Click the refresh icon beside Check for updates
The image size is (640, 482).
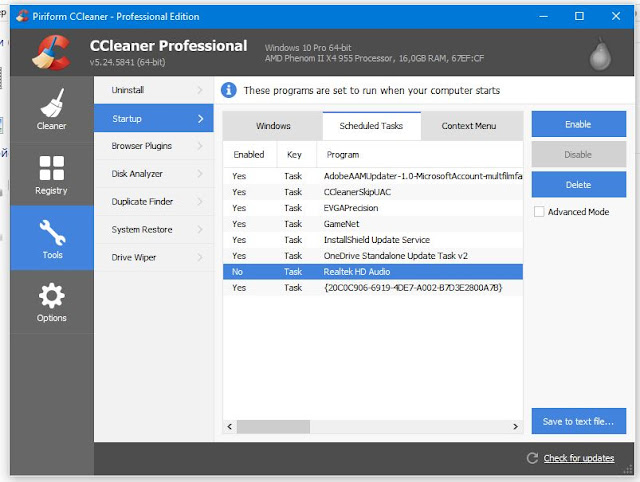click(x=532, y=458)
